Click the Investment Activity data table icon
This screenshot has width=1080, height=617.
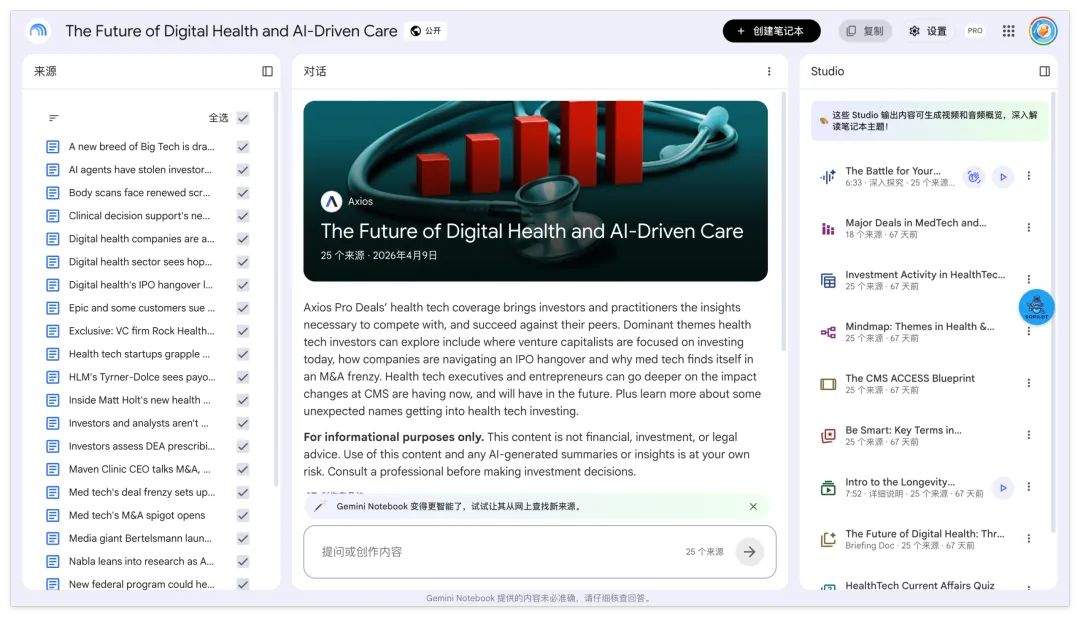828,280
